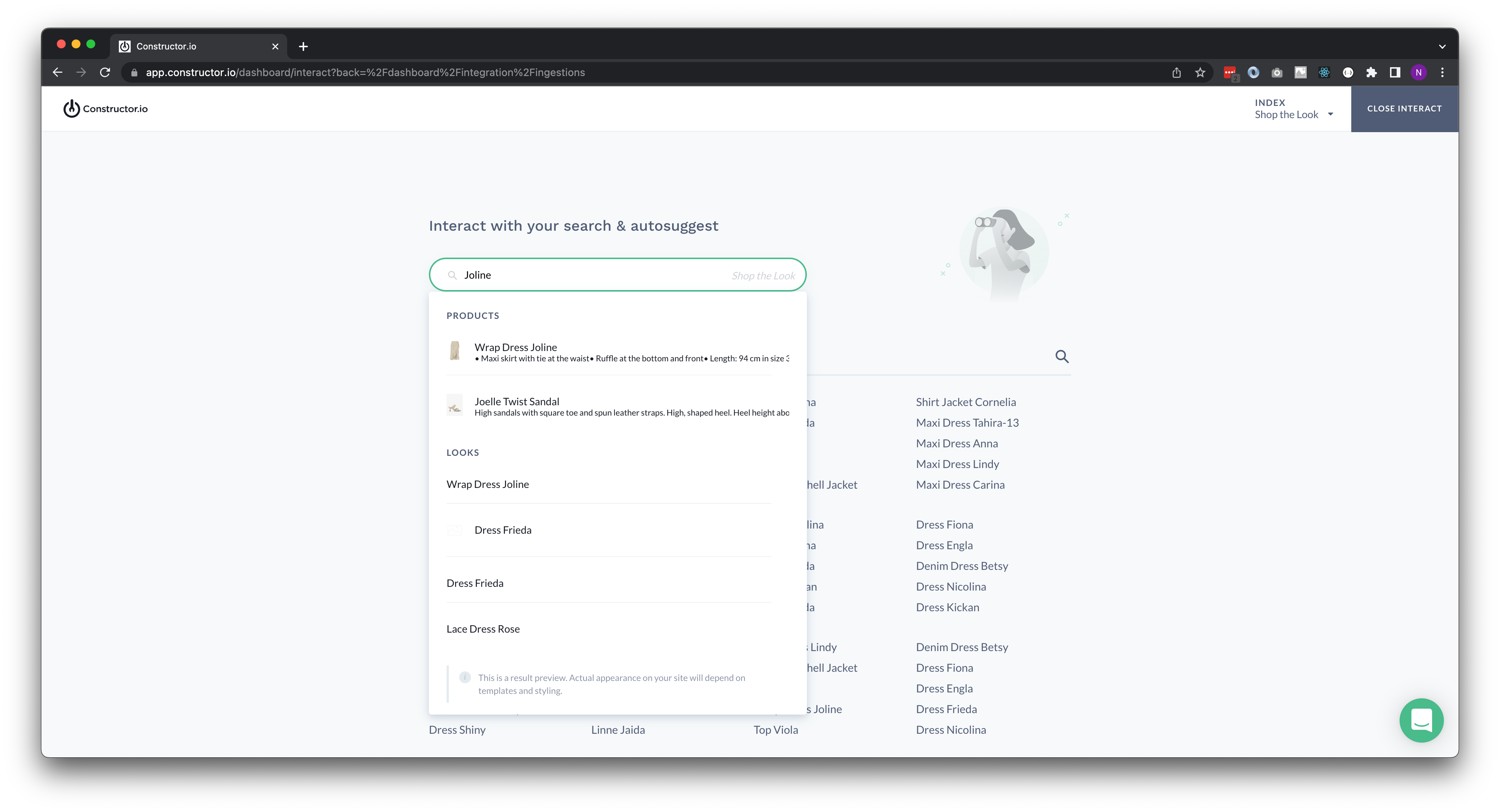Reload the page
Image resolution: width=1500 pixels, height=812 pixels.
(x=105, y=73)
